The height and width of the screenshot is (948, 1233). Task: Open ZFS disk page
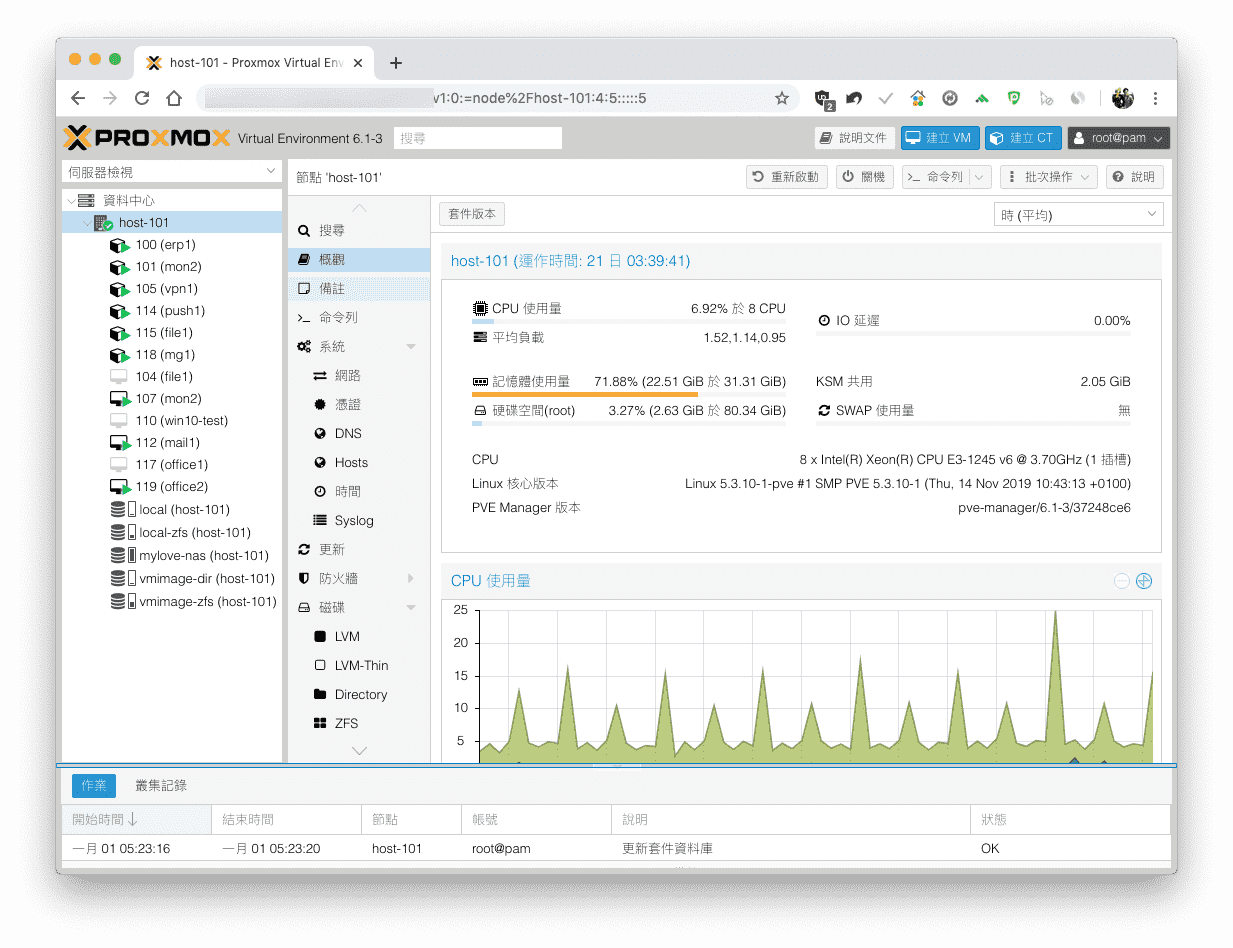click(x=359, y=723)
